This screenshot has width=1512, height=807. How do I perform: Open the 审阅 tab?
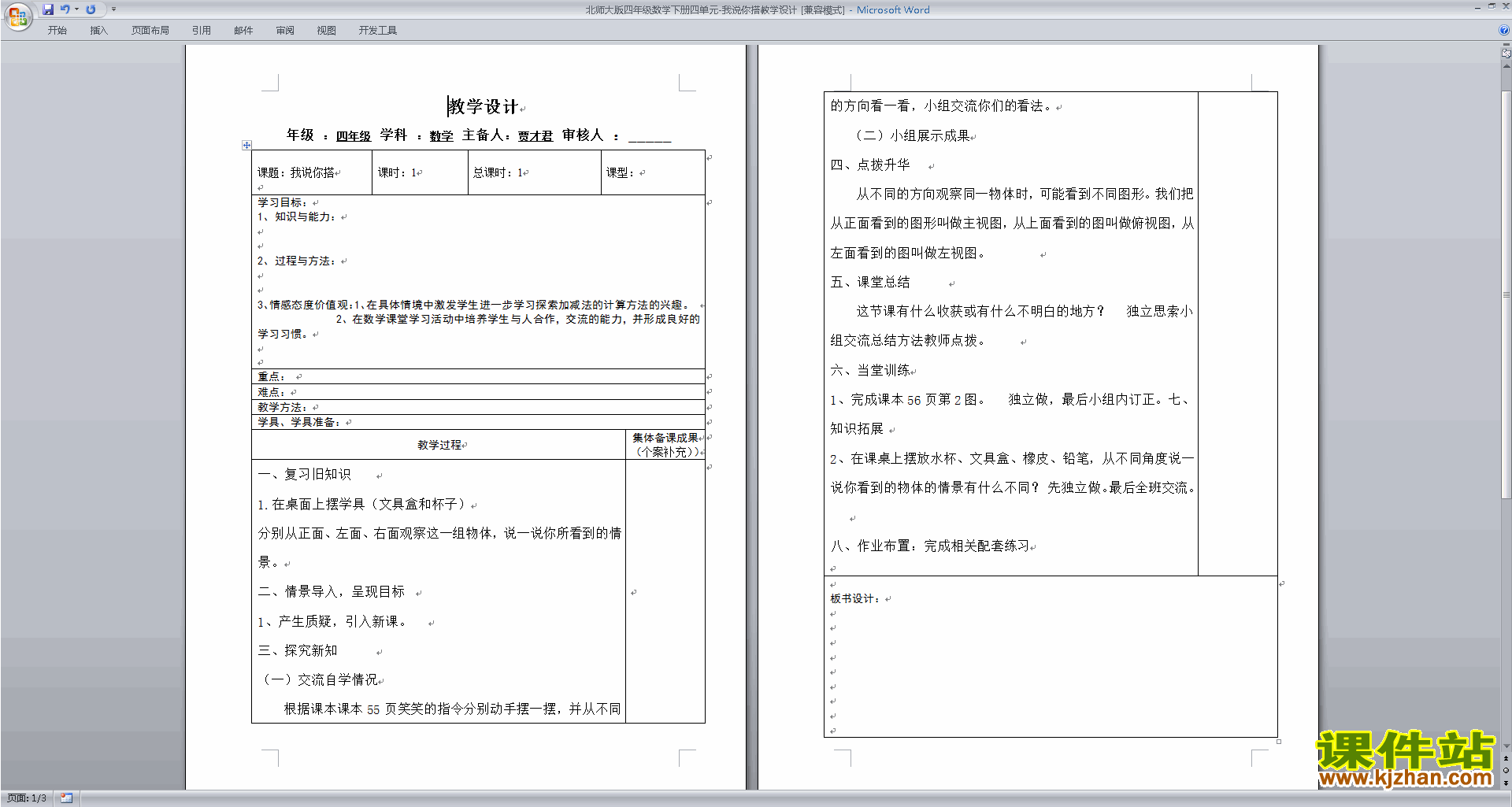285,31
